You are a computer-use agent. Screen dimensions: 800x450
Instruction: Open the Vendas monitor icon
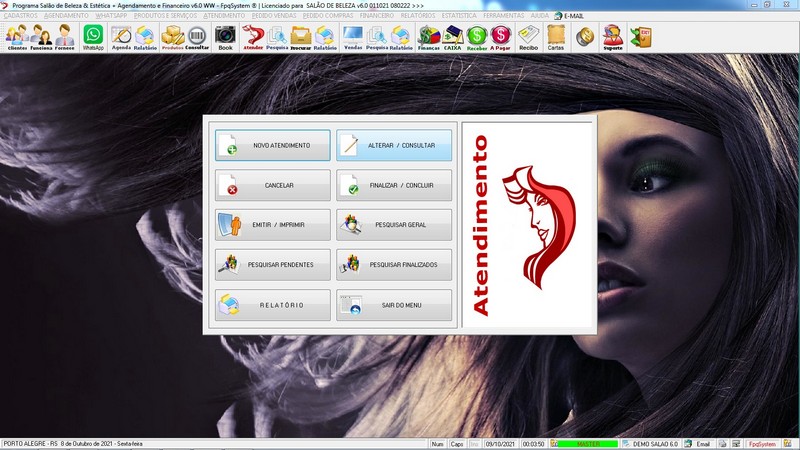tap(353, 37)
